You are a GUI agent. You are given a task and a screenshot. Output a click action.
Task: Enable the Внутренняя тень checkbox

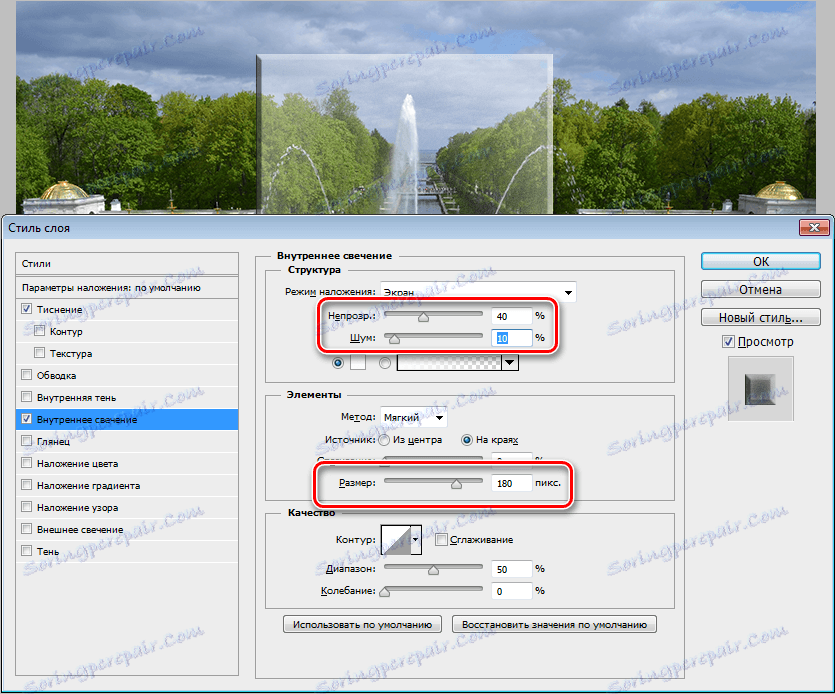coord(27,397)
